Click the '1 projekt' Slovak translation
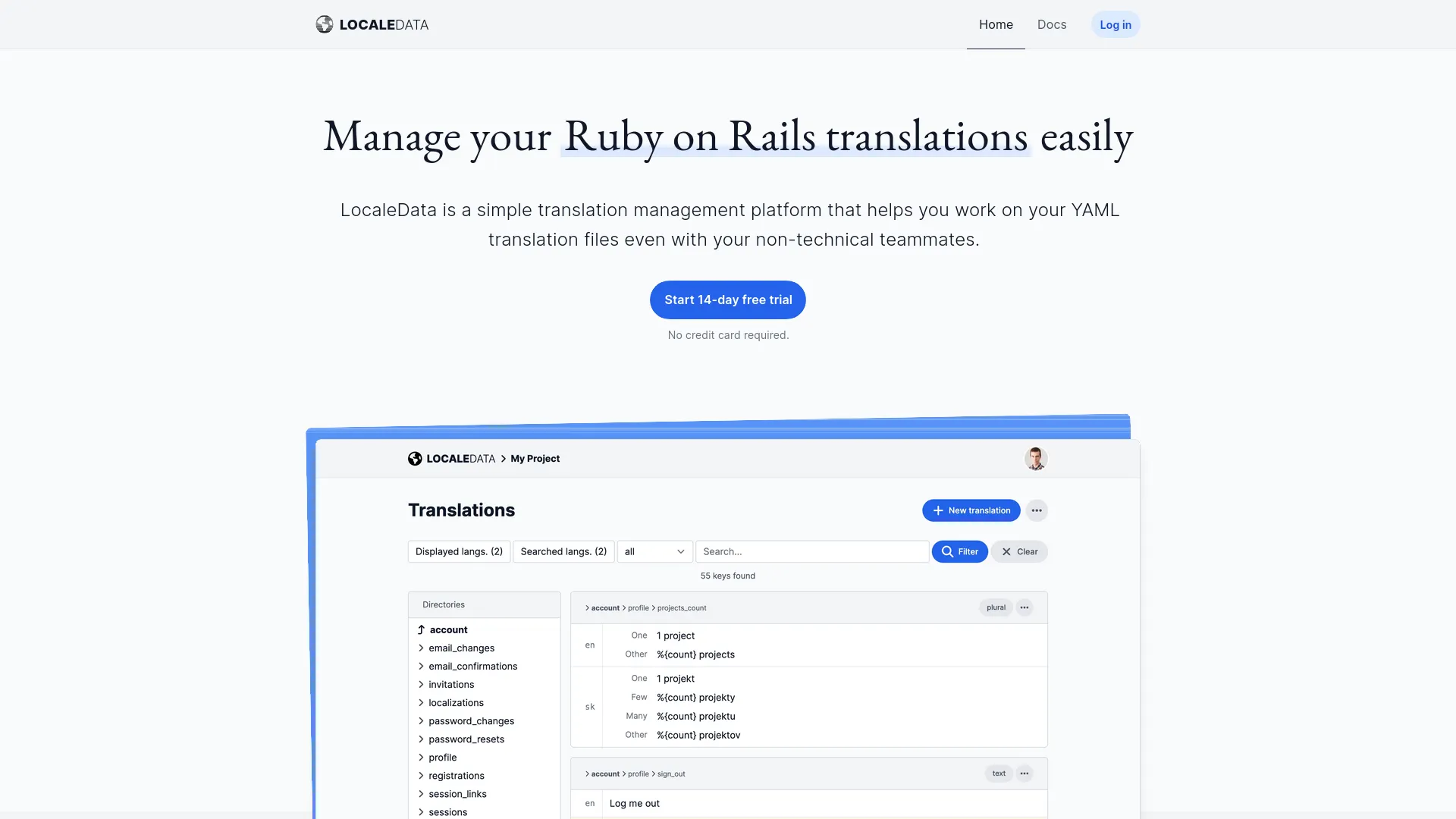The width and height of the screenshot is (1456, 819). point(676,679)
